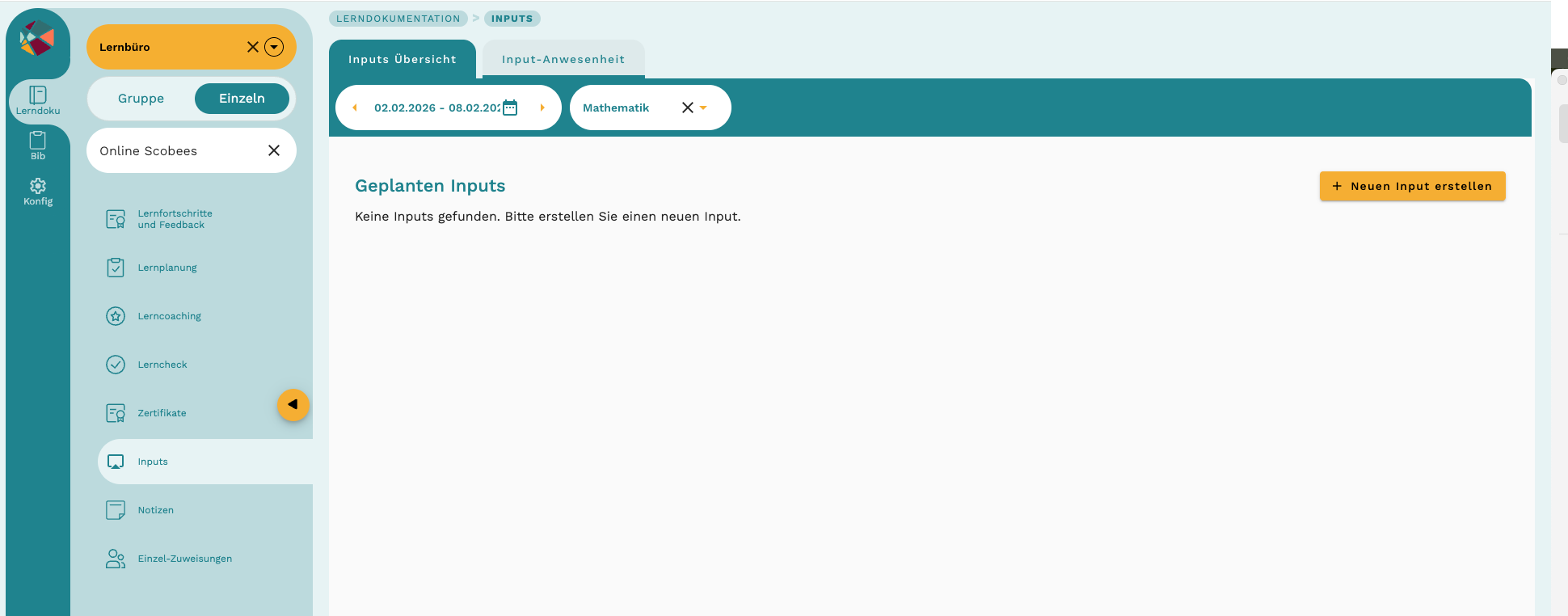Click Lerndokumentation breadcrumb link
The width and height of the screenshot is (1568, 616).
[398, 19]
